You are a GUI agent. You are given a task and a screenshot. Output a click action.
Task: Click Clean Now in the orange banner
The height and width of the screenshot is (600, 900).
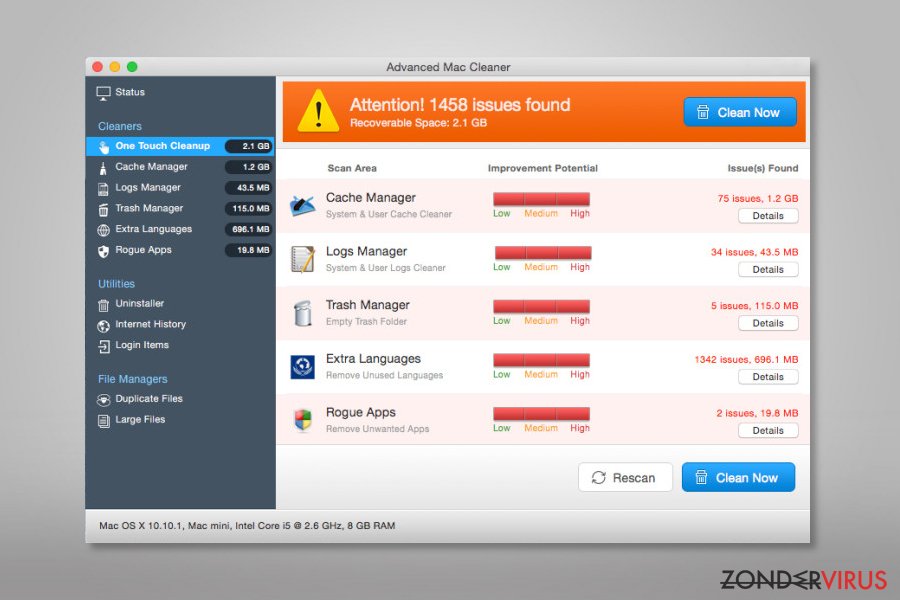pos(740,112)
